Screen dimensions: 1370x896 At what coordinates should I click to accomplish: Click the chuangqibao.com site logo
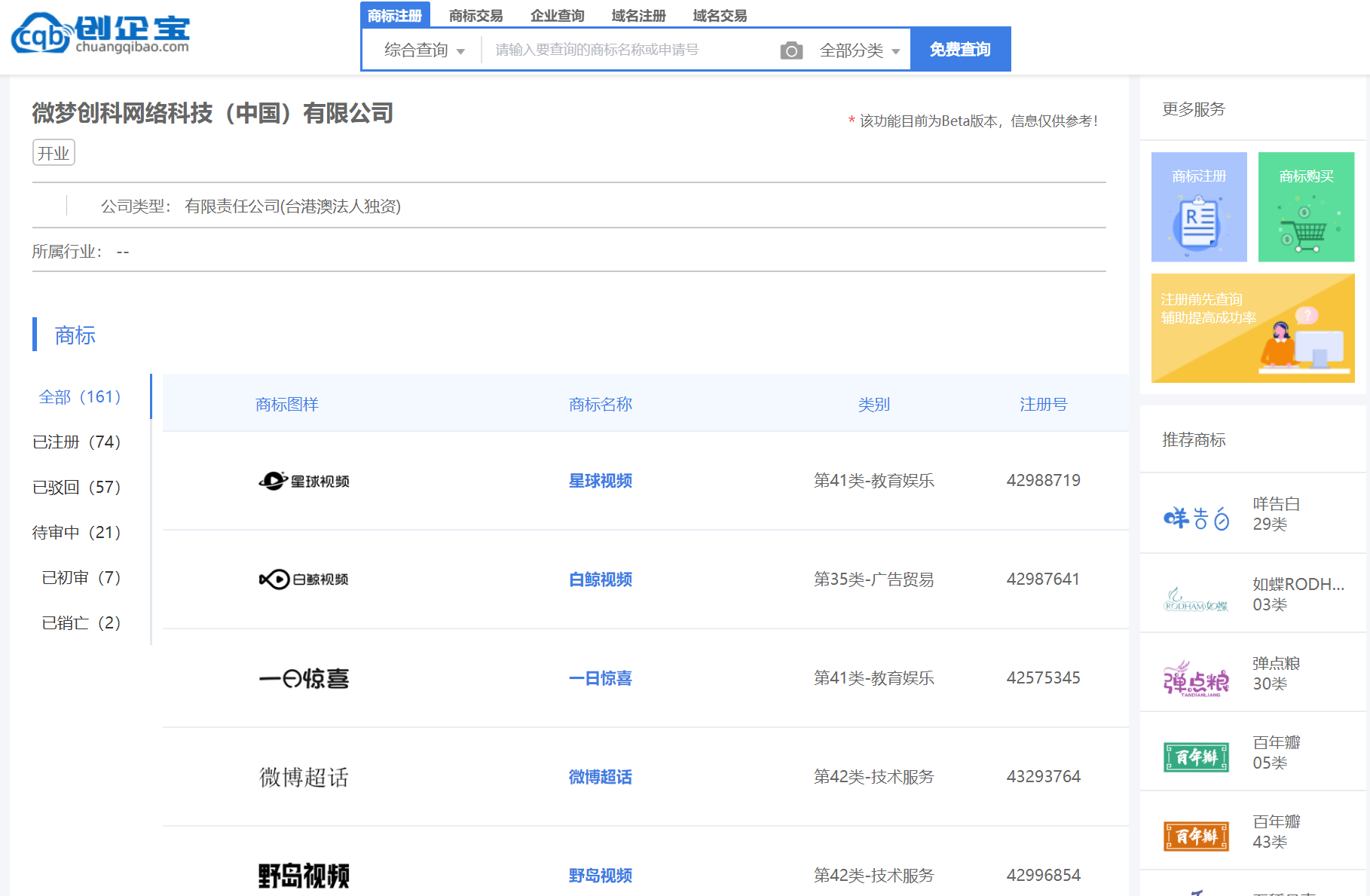tap(100, 33)
